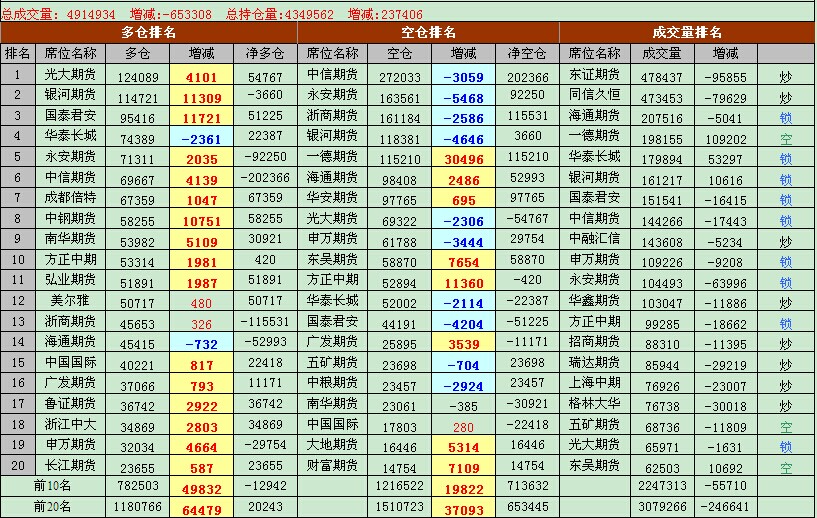This screenshot has height=518, width=817.
Task: Click the change value 10751 for 中钢期货
Action: click(x=202, y=221)
